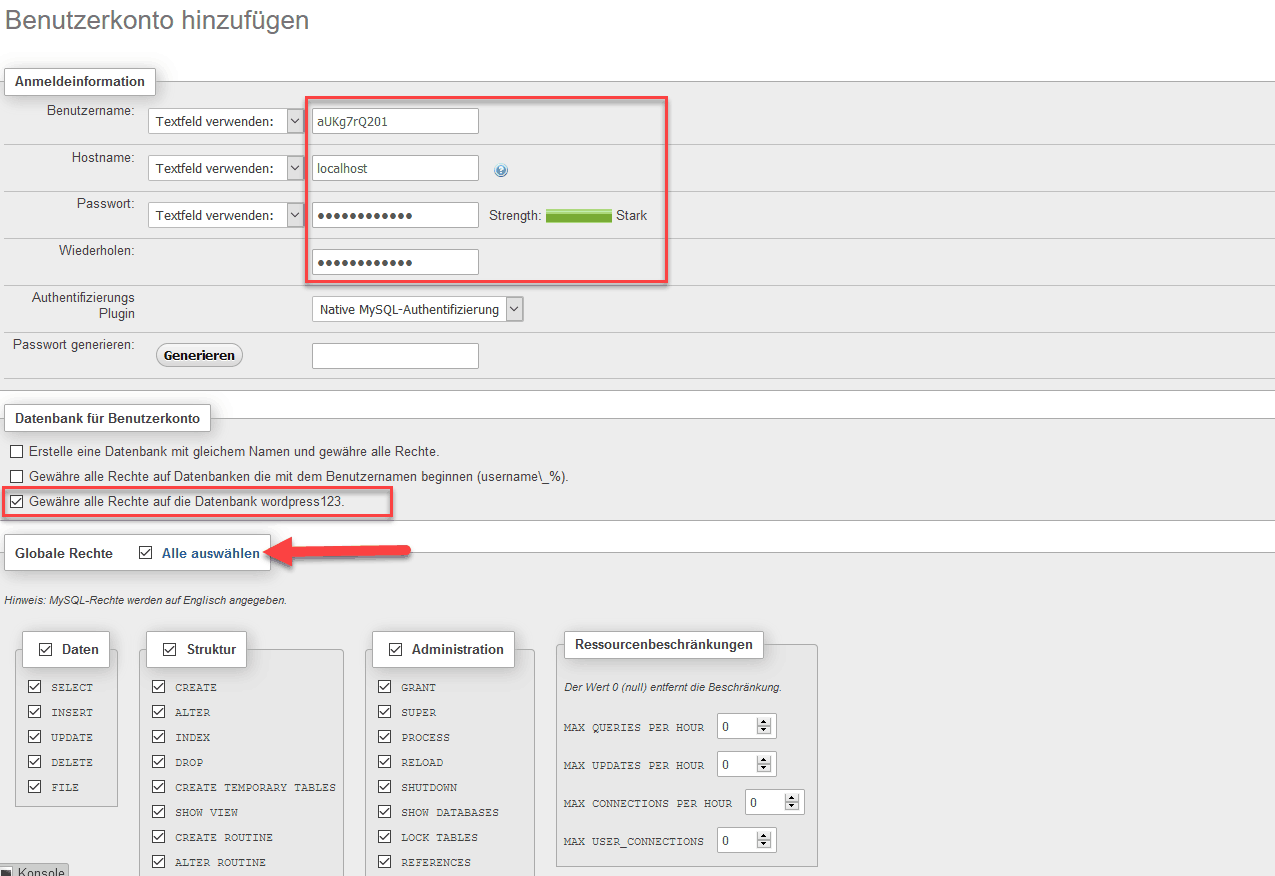Click the Hostname help icon
Viewport: 1275px width, 876px height.
[x=501, y=170]
